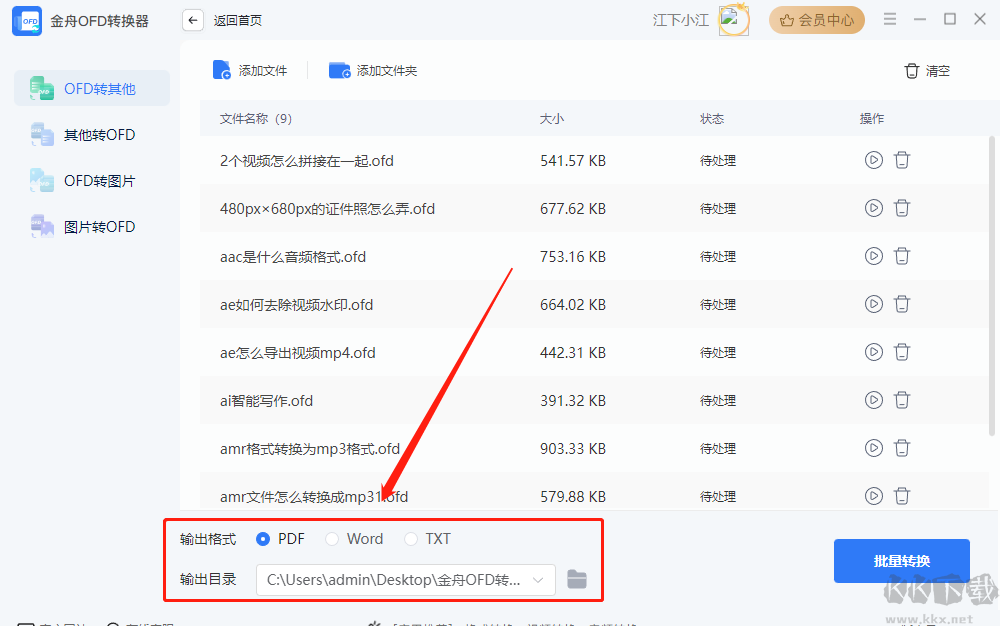Select TXT as the output format
Viewport: 1000px width, 626px height.
[x=410, y=538]
